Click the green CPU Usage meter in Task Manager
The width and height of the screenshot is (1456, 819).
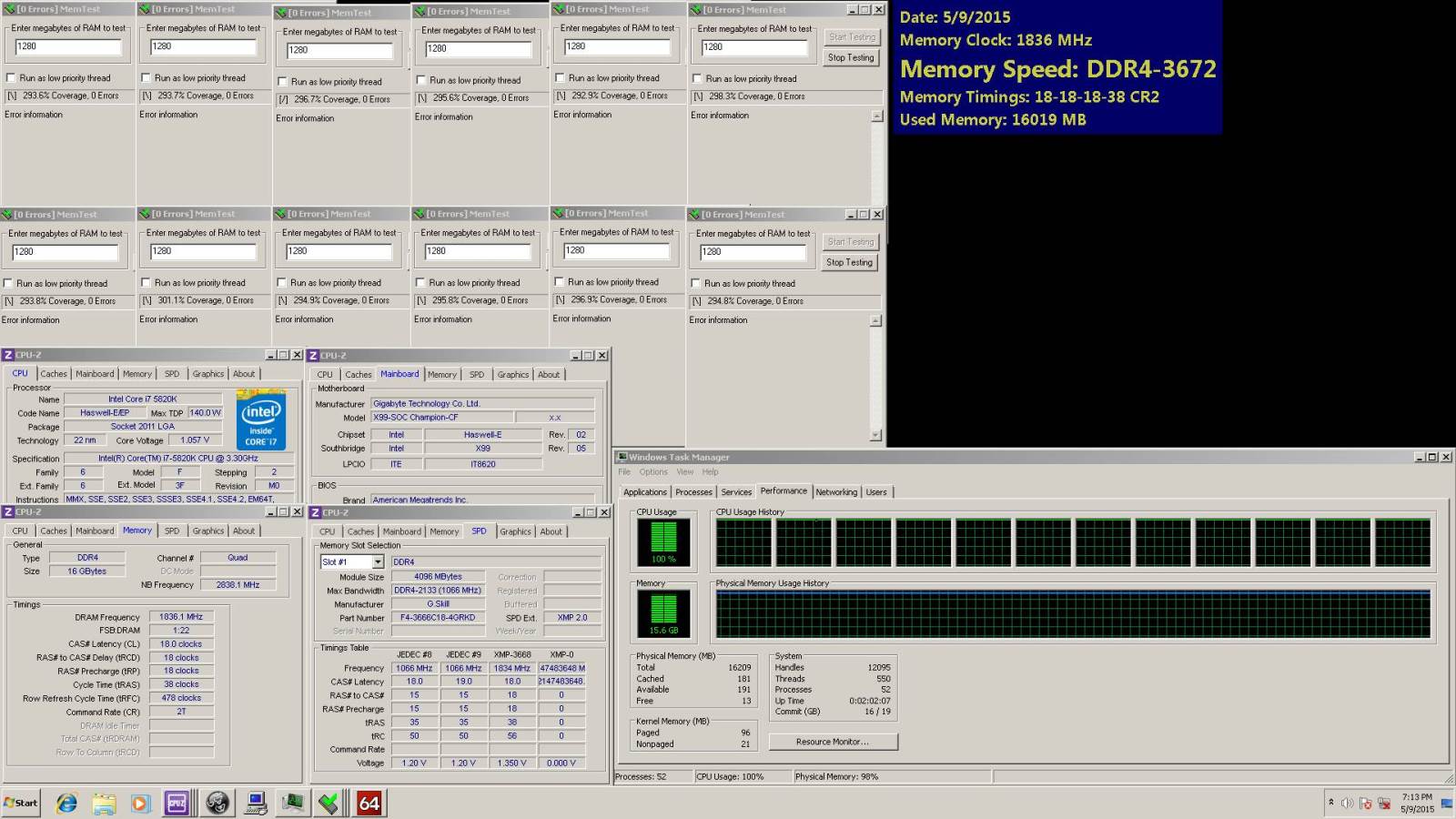(663, 543)
